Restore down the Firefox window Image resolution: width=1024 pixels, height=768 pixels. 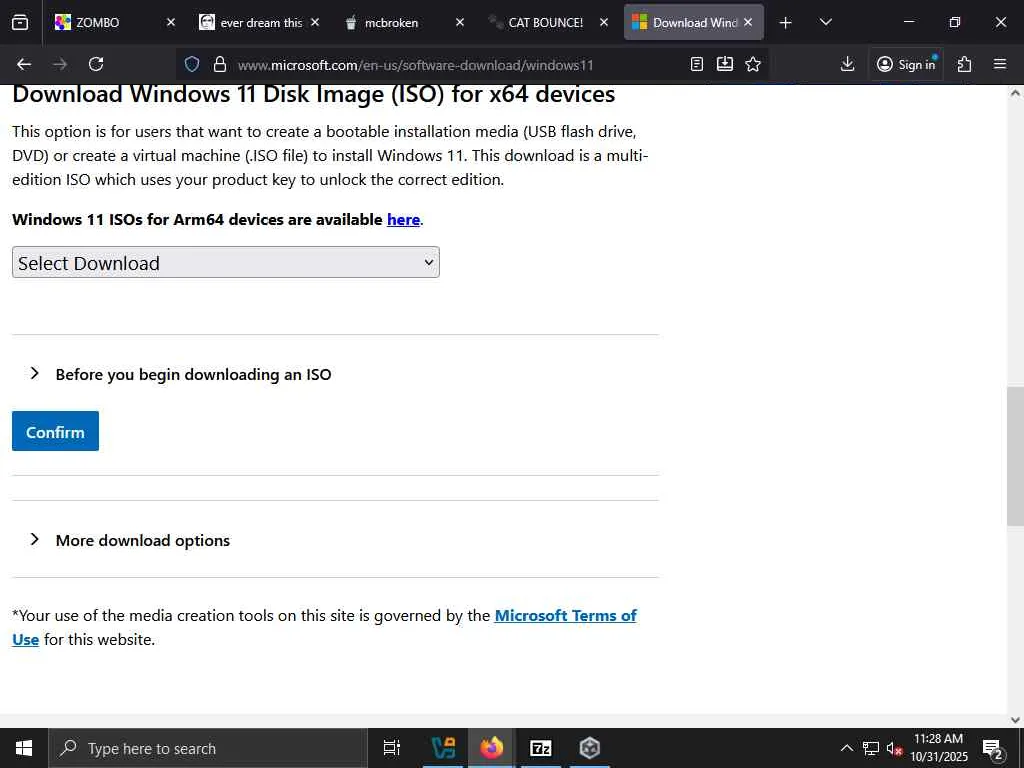coord(955,22)
